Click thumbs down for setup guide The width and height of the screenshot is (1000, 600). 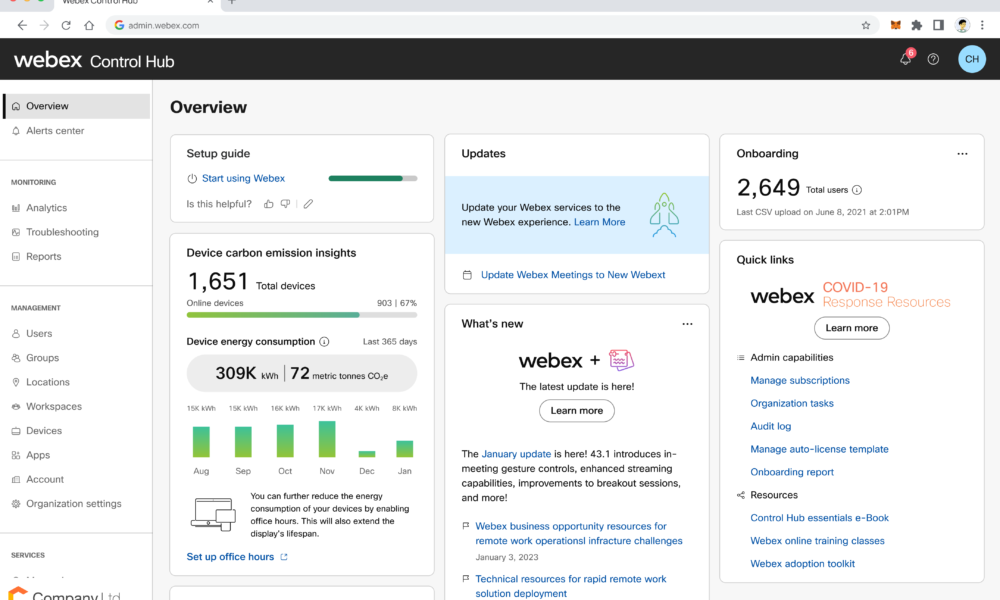click(x=285, y=204)
